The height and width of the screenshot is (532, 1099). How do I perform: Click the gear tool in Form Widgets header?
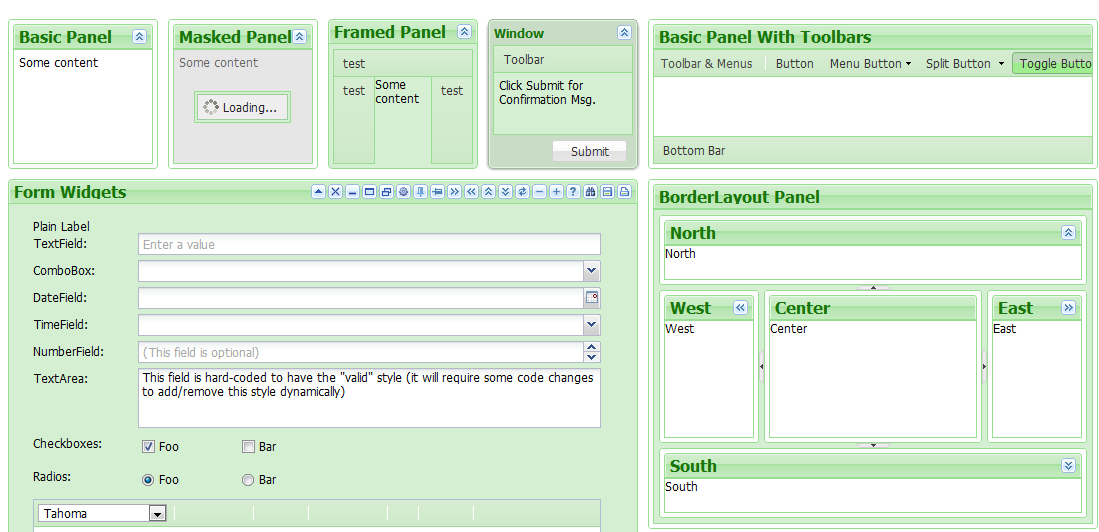click(404, 191)
